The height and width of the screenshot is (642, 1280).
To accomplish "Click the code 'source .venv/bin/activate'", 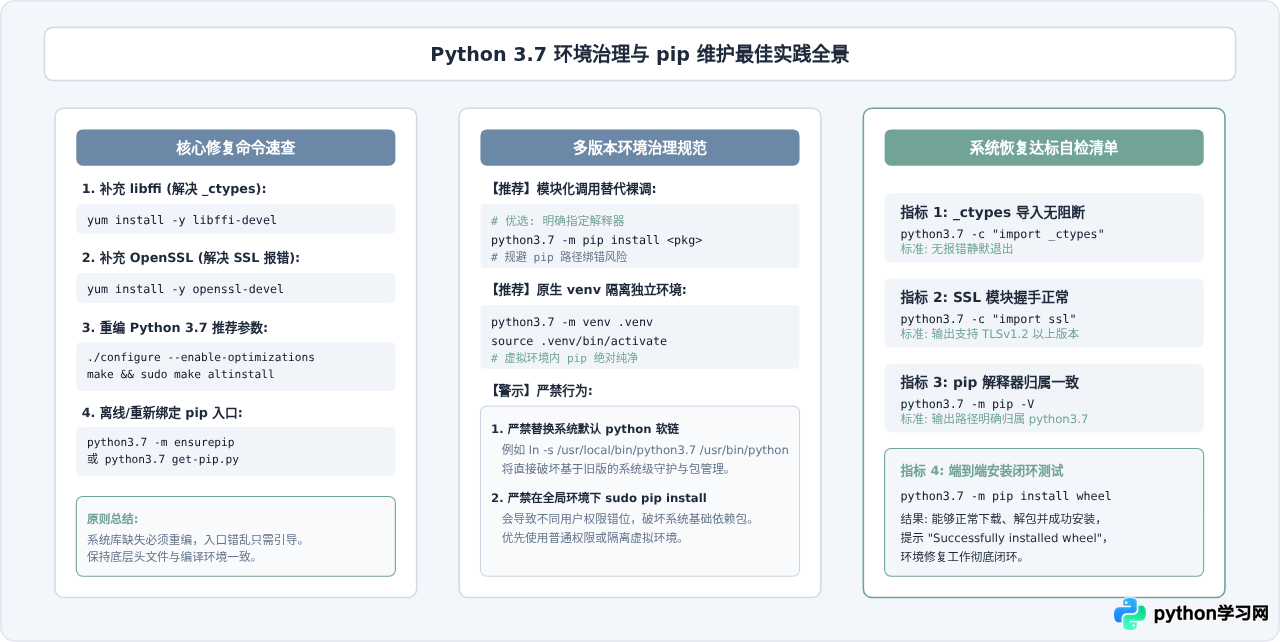I will click(579, 341).
